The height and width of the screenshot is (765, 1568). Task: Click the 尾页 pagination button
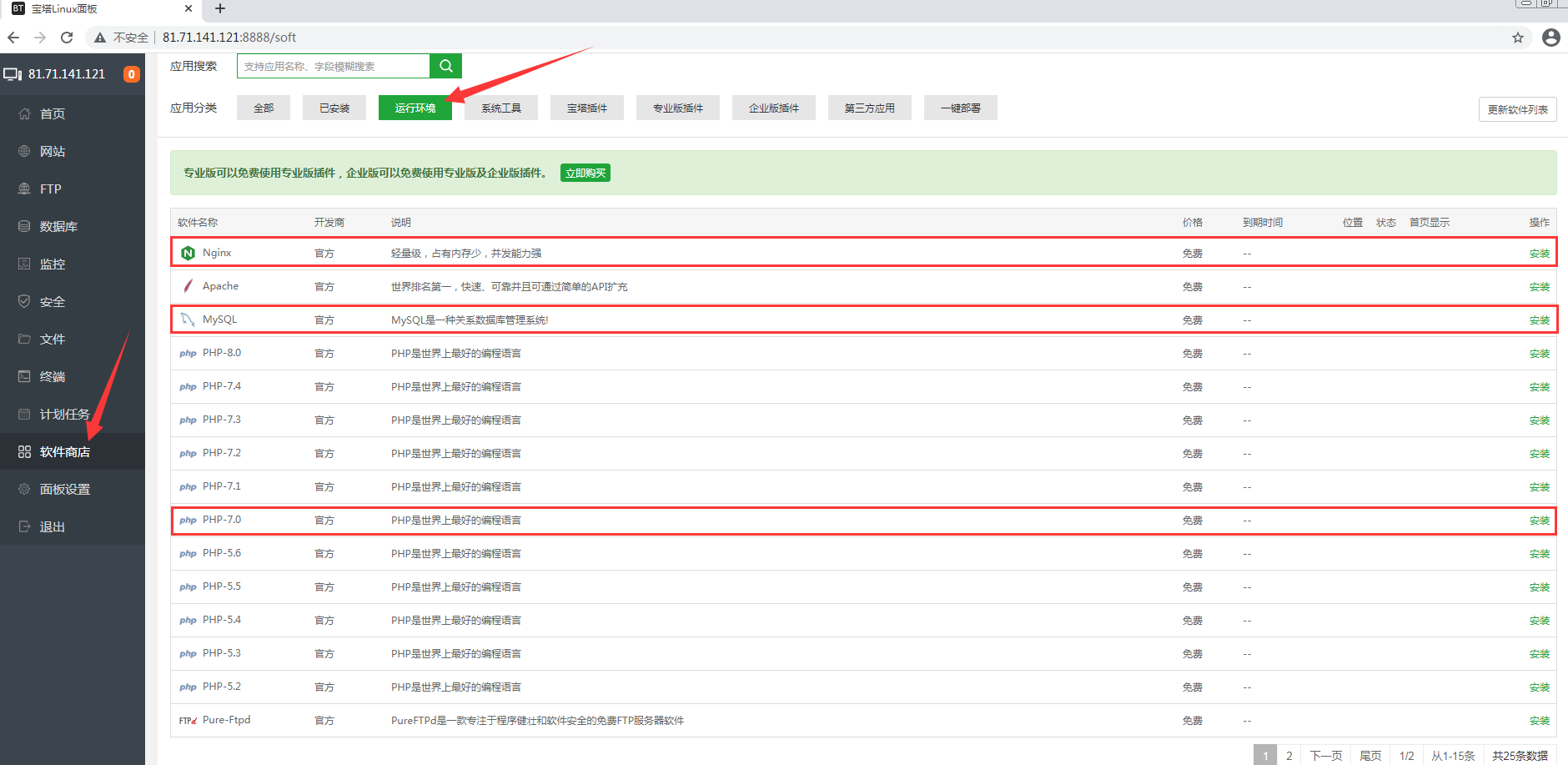[1370, 755]
